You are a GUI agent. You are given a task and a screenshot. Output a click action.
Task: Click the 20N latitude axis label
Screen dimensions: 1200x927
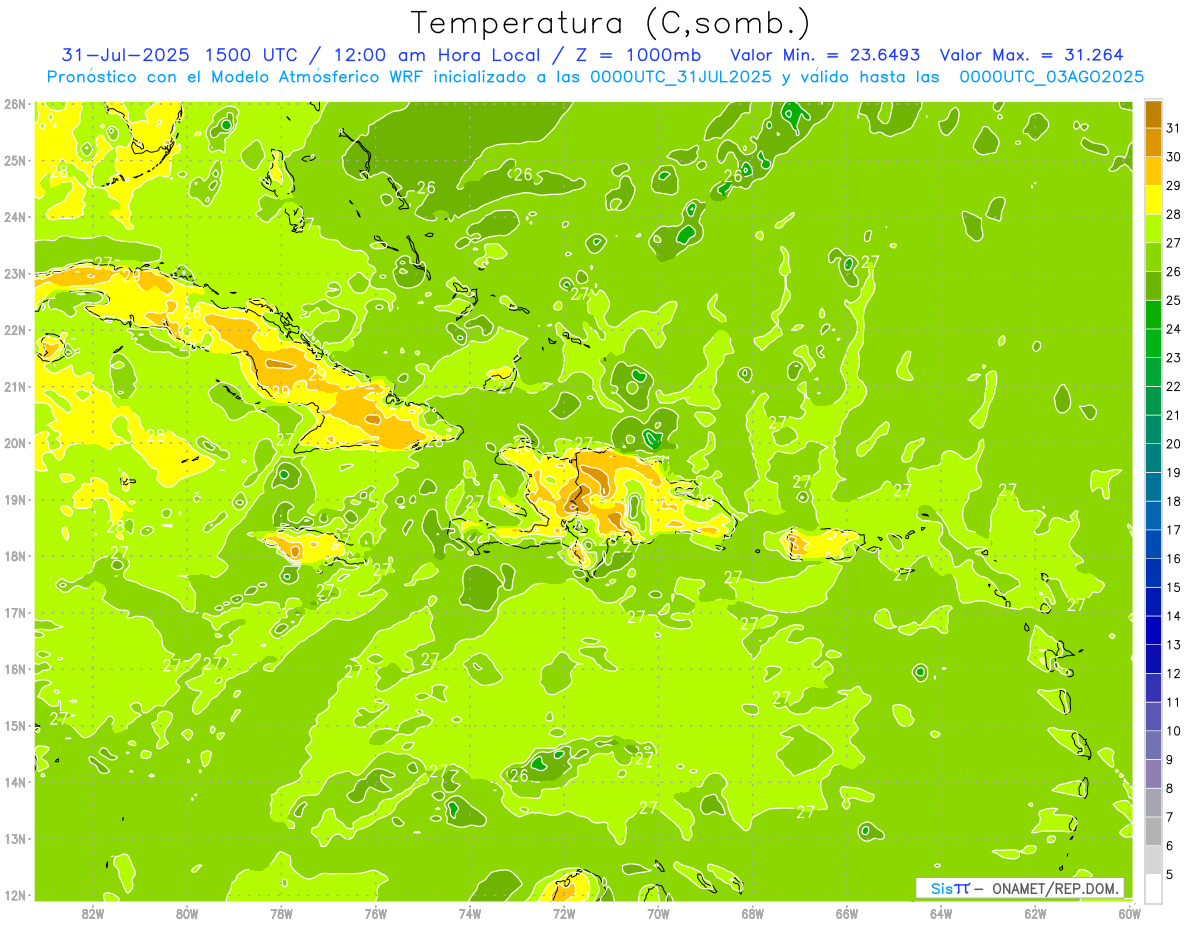tap(14, 443)
